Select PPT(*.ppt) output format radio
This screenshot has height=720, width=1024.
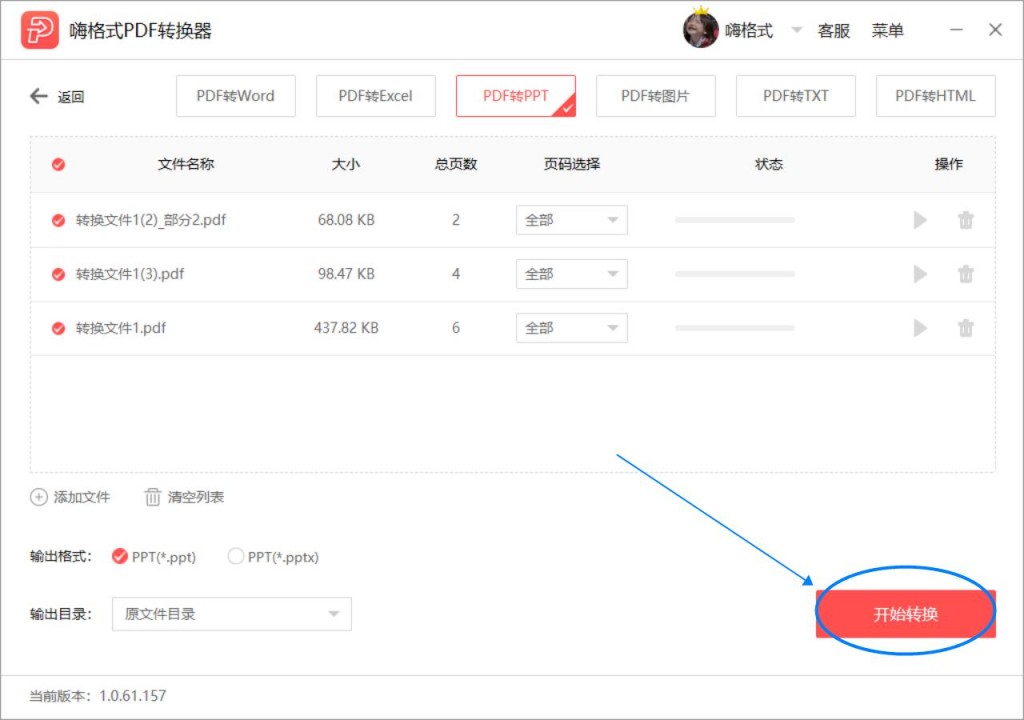pyautogui.click(x=120, y=556)
